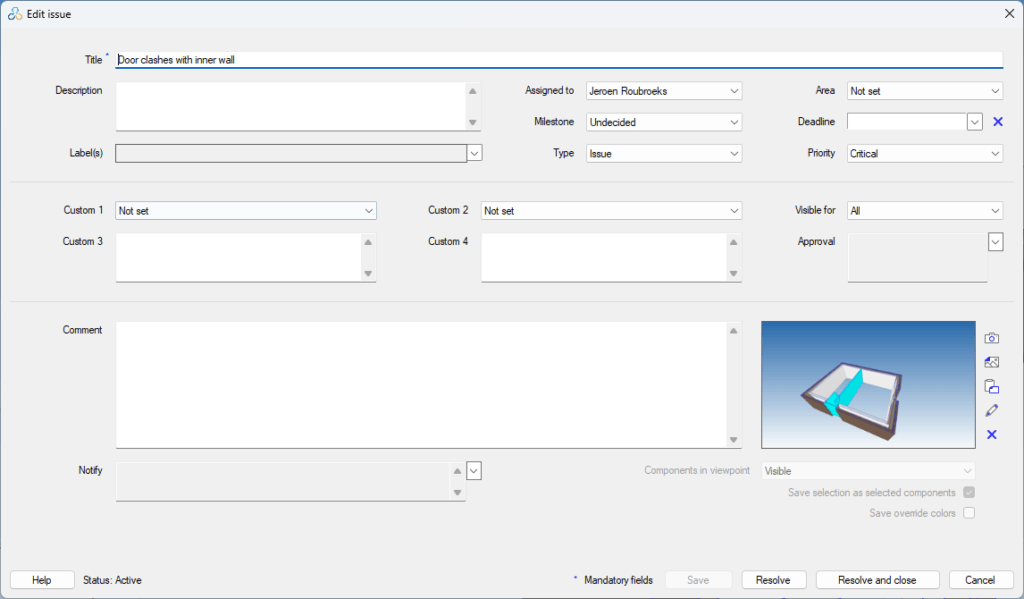
Task: Click the Save button
Action: 698,580
